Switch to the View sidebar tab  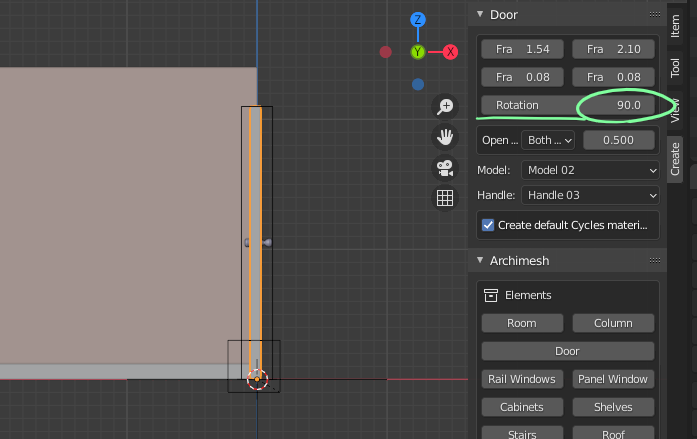[675, 110]
